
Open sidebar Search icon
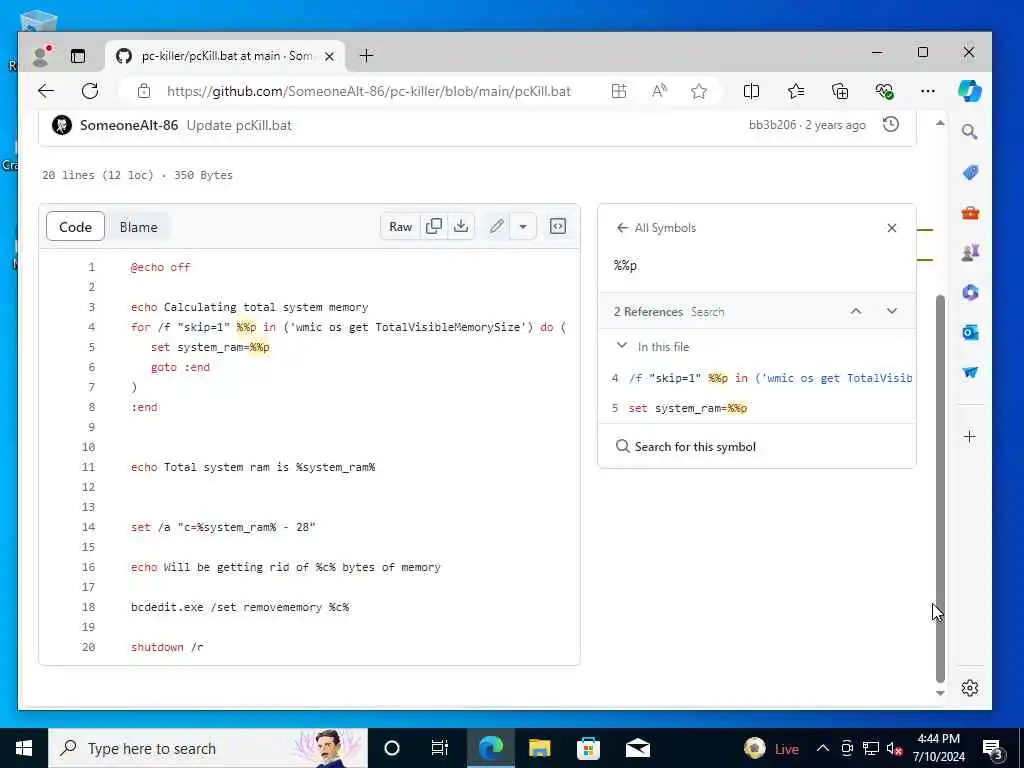(x=970, y=132)
